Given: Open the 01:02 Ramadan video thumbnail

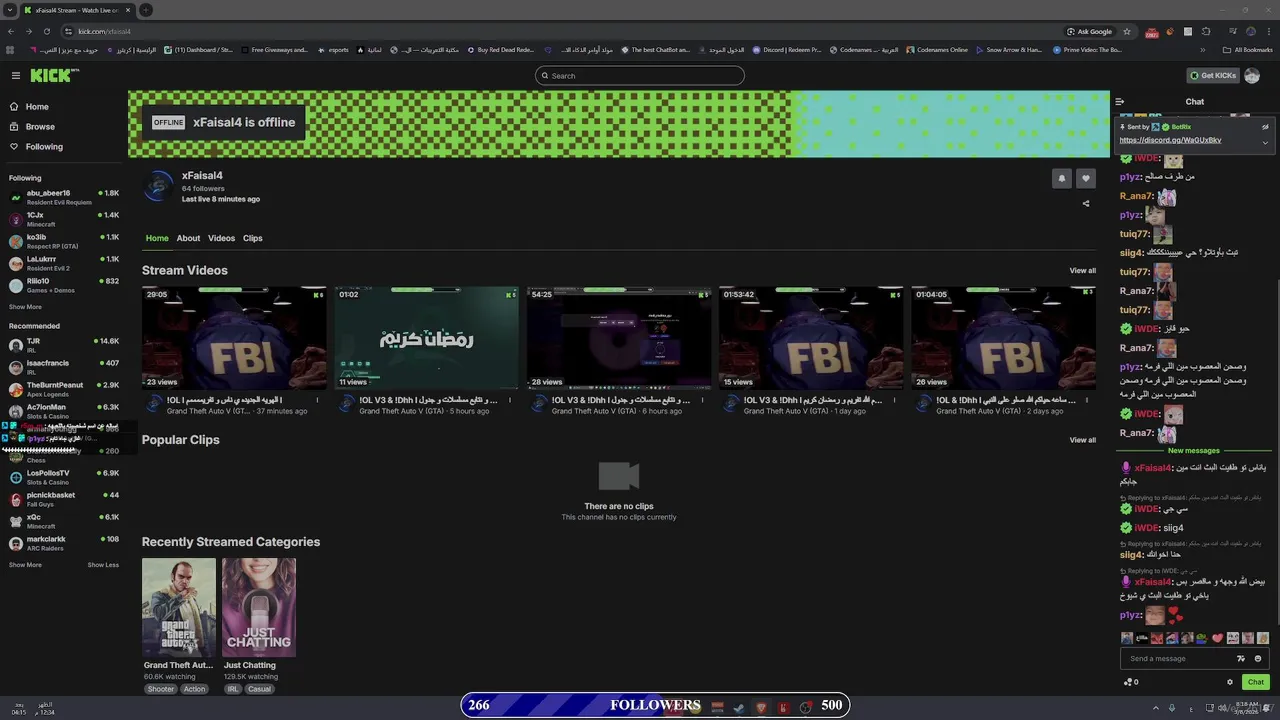Looking at the screenshot, I should tap(427, 338).
